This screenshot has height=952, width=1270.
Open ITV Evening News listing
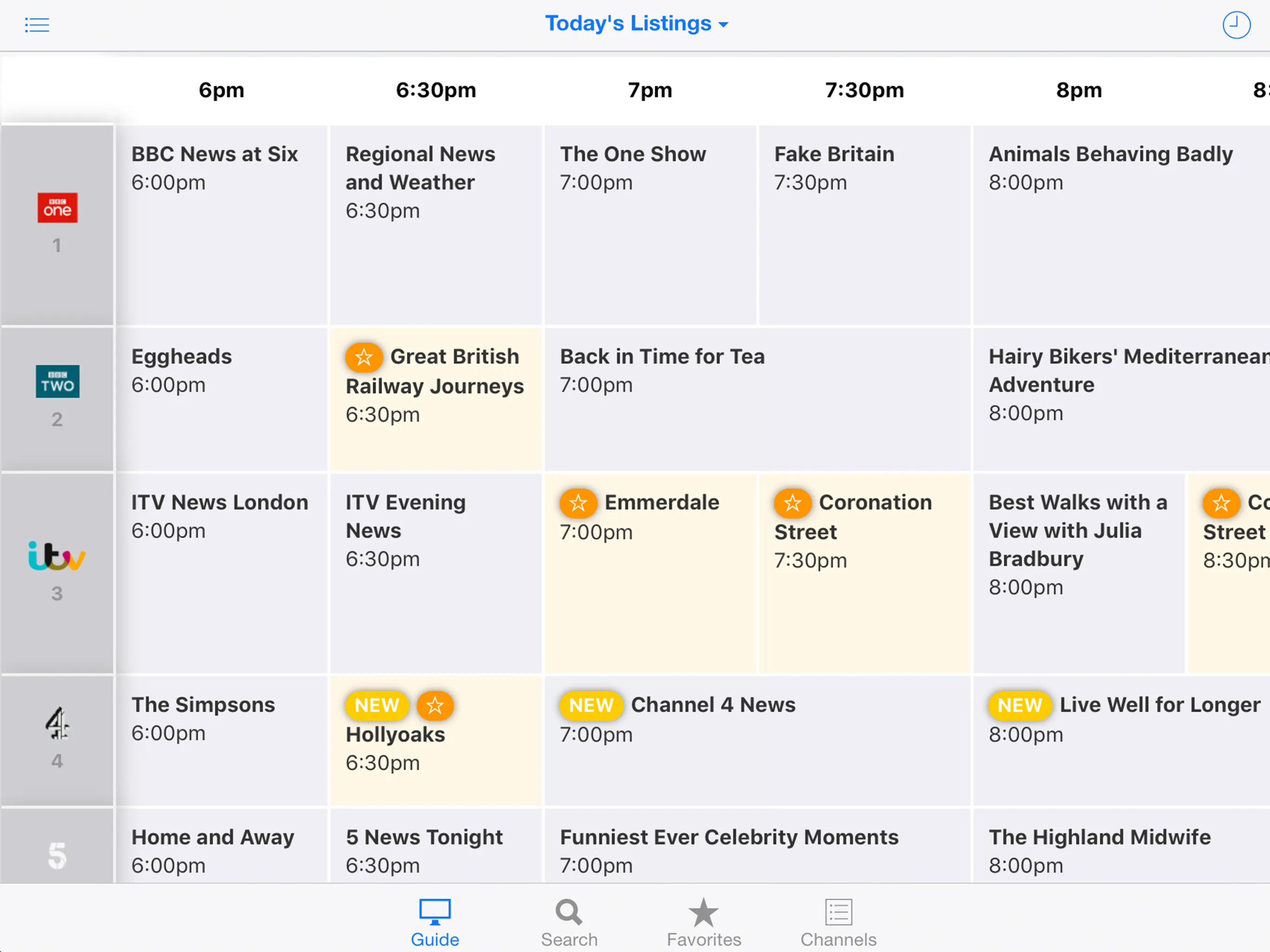[x=437, y=573]
